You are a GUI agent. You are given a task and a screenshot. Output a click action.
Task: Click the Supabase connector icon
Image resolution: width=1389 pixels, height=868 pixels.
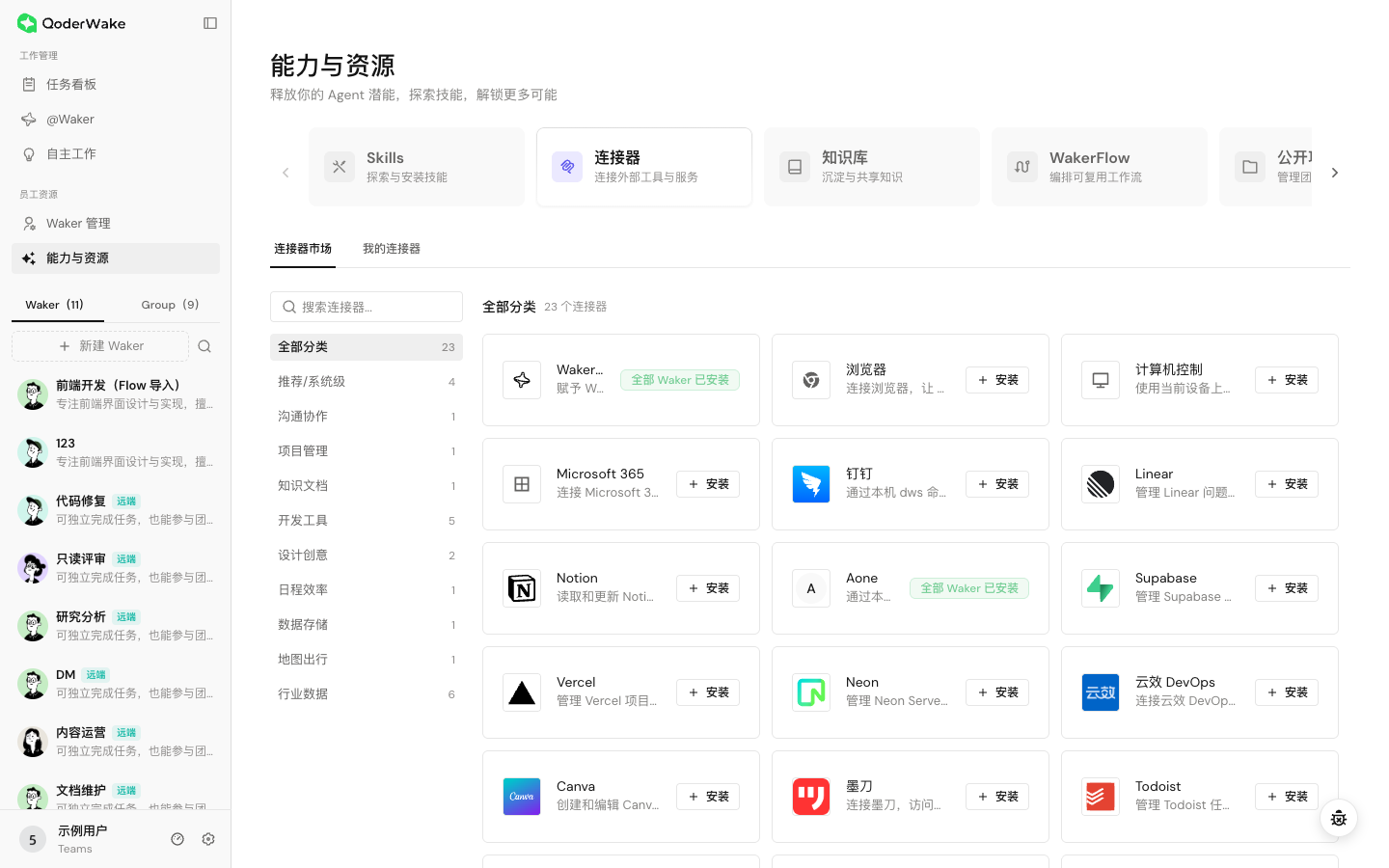coord(1101,588)
